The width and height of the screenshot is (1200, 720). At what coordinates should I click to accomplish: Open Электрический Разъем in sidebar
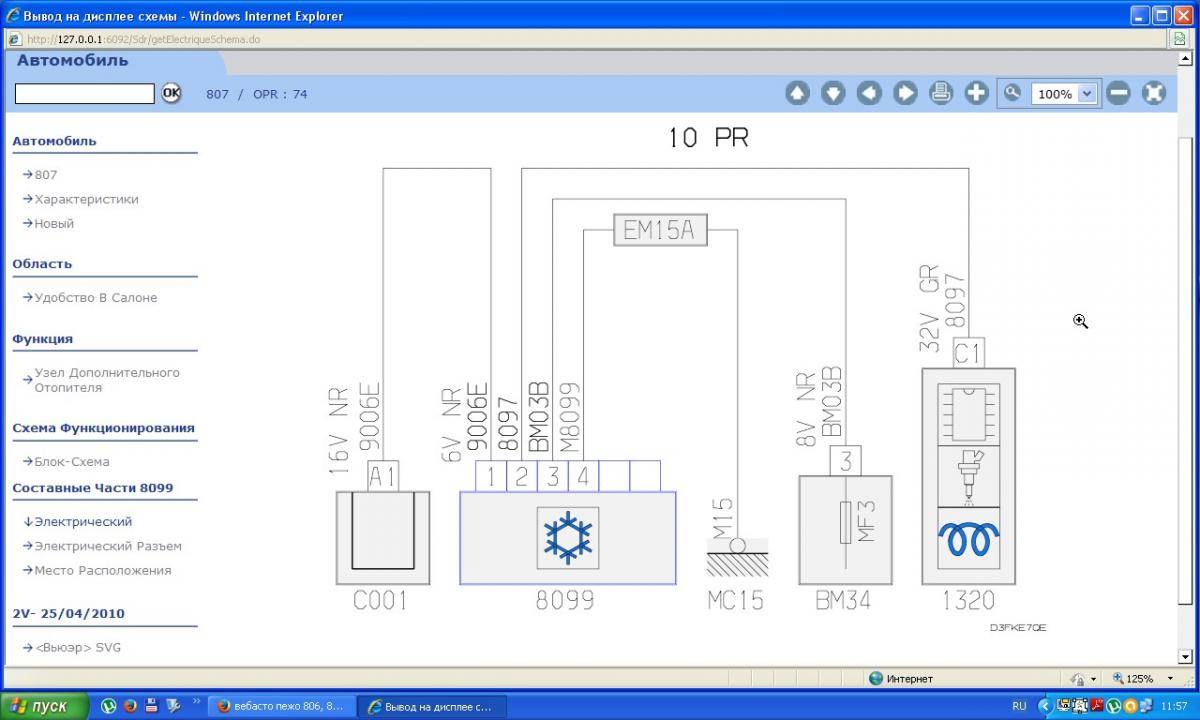[107, 546]
